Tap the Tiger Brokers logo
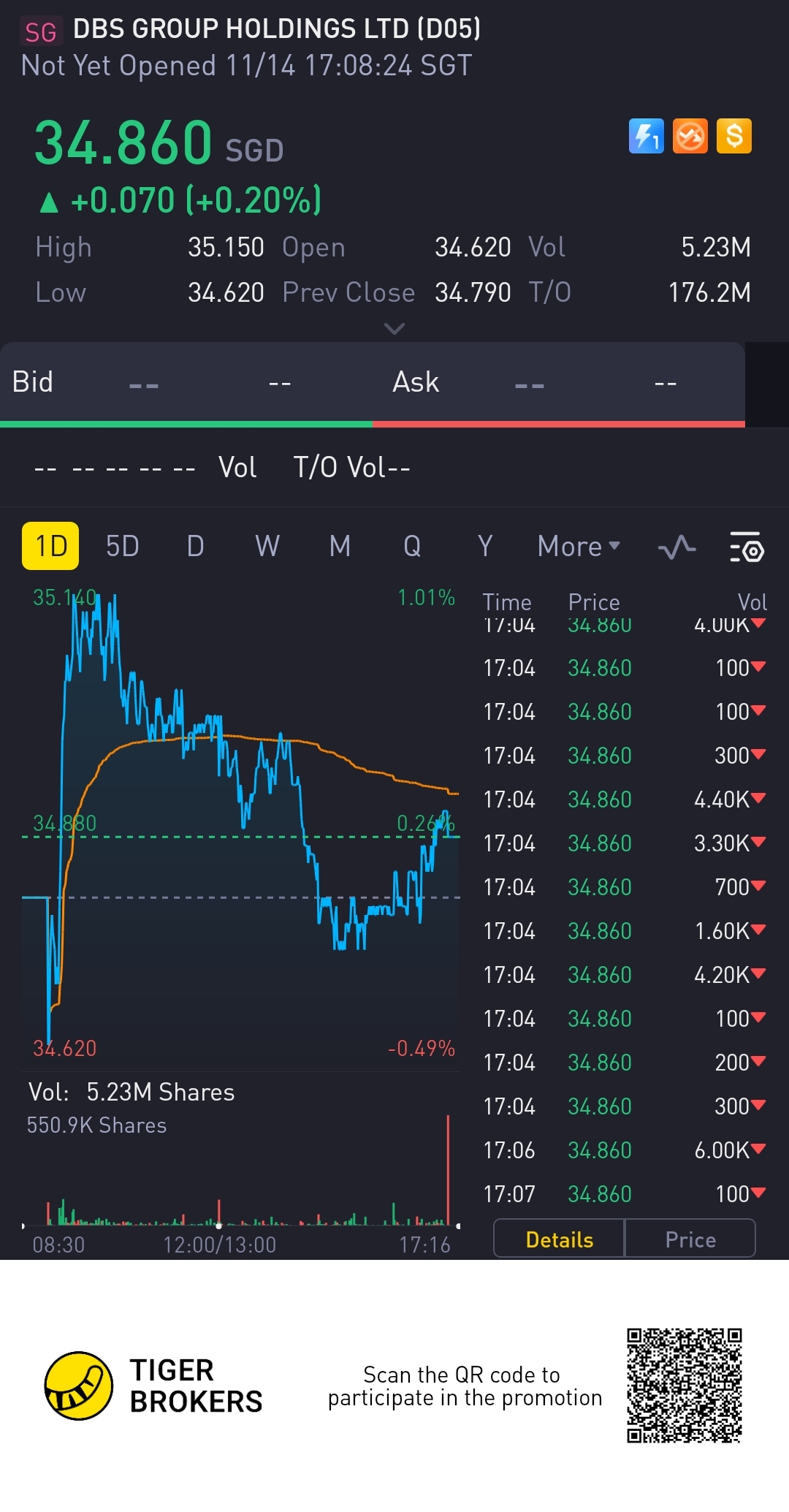 [x=153, y=1386]
